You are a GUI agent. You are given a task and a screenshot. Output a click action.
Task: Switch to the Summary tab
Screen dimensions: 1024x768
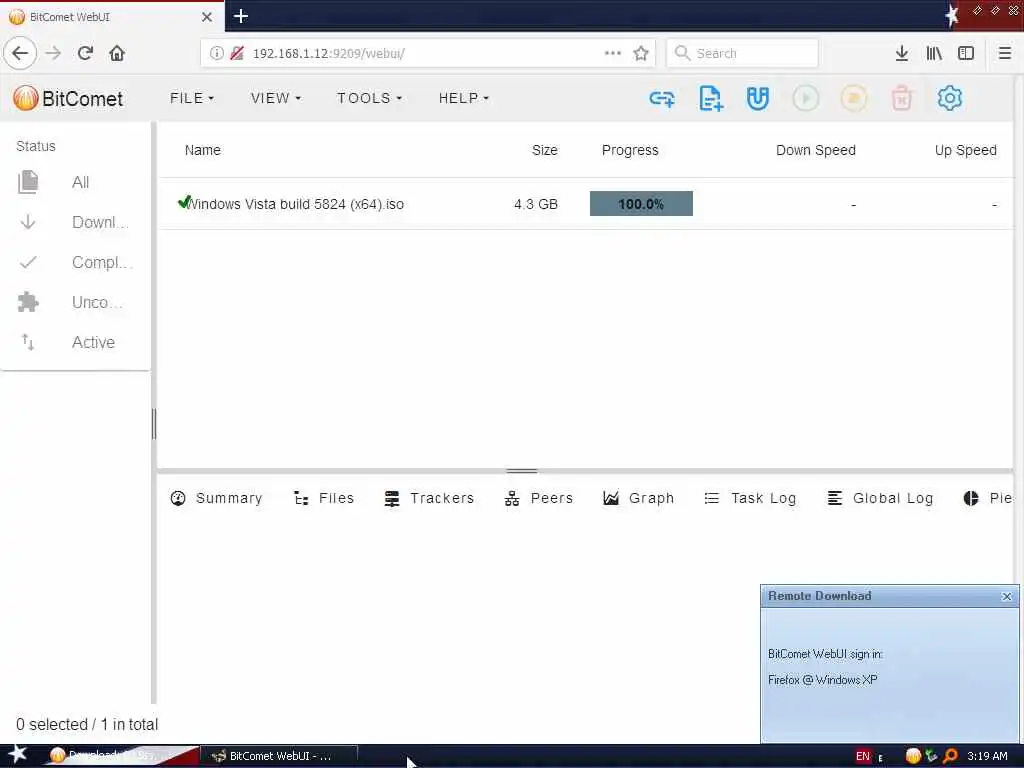(x=216, y=498)
